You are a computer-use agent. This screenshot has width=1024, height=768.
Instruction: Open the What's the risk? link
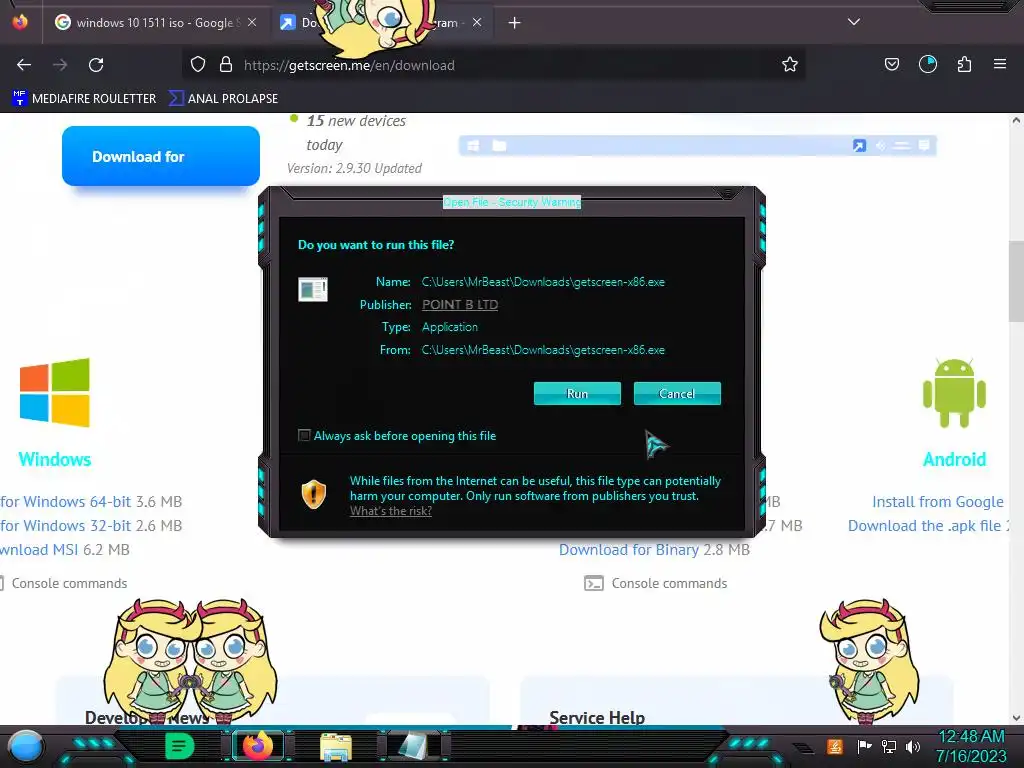[391, 511]
